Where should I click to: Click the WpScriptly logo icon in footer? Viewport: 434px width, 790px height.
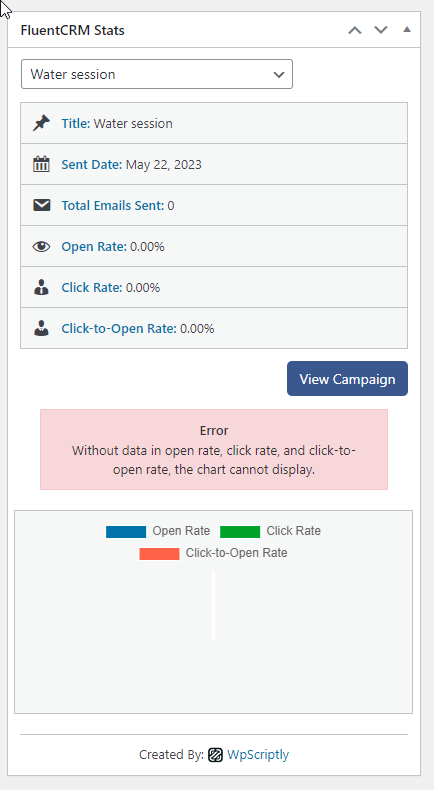(x=215, y=755)
